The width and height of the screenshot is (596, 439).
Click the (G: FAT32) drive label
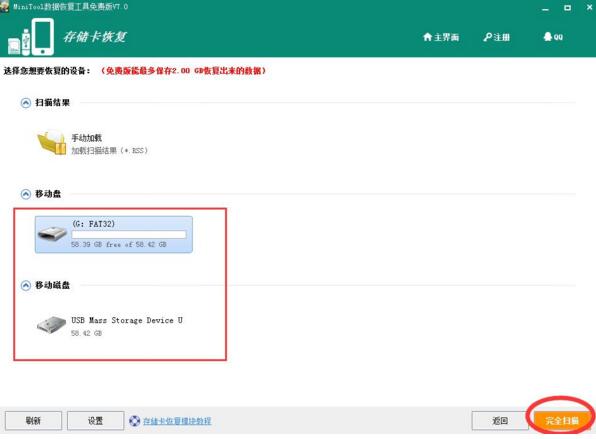click(x=94, y=223)
